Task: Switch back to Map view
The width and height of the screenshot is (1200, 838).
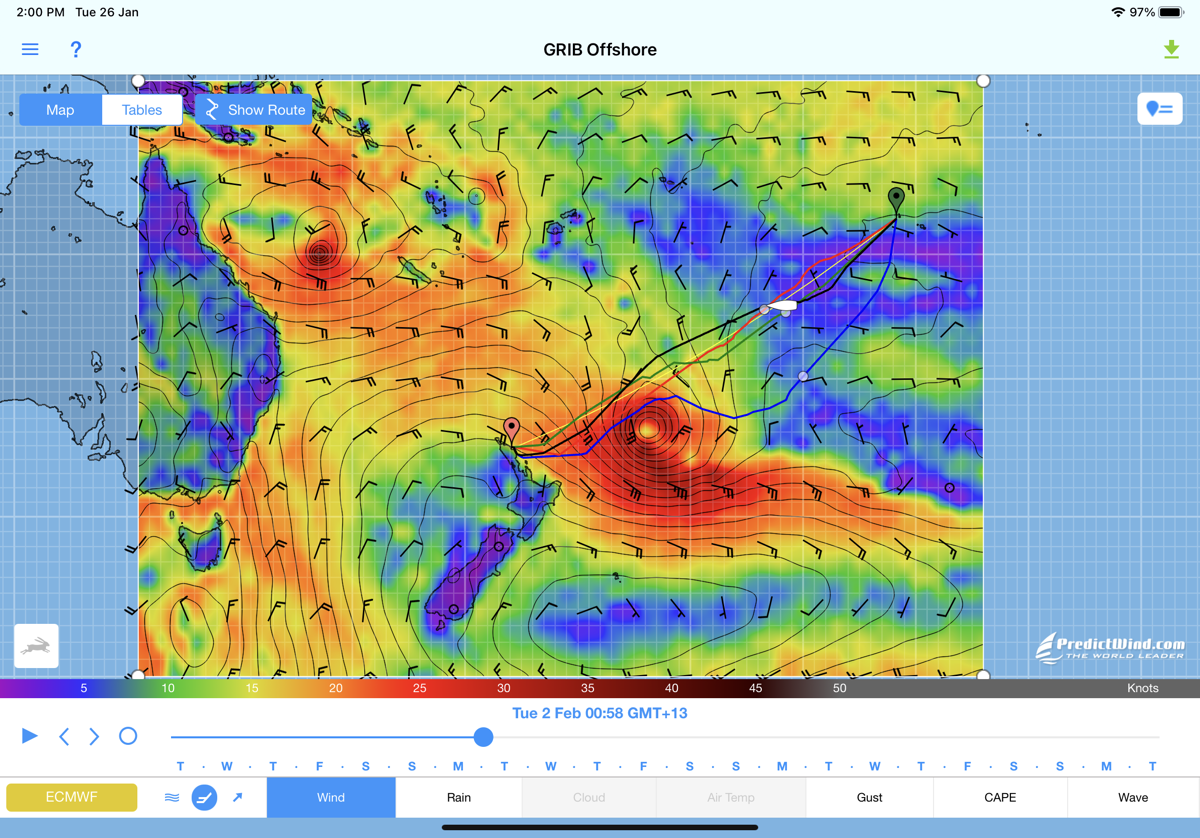Action: coord(59,110)
